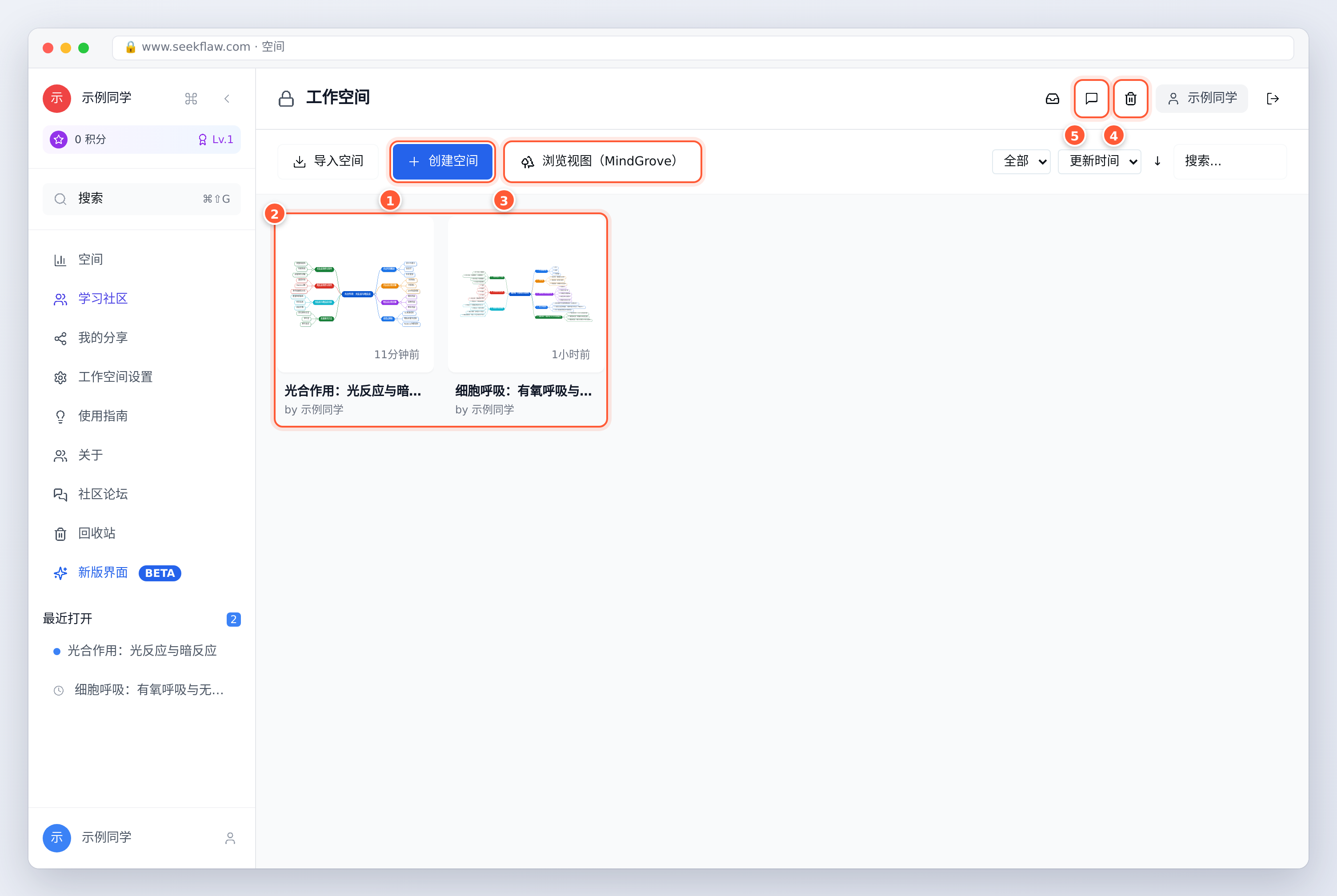Click the recent count badge 2
The image size is (1337, 896).
[233, 620]
